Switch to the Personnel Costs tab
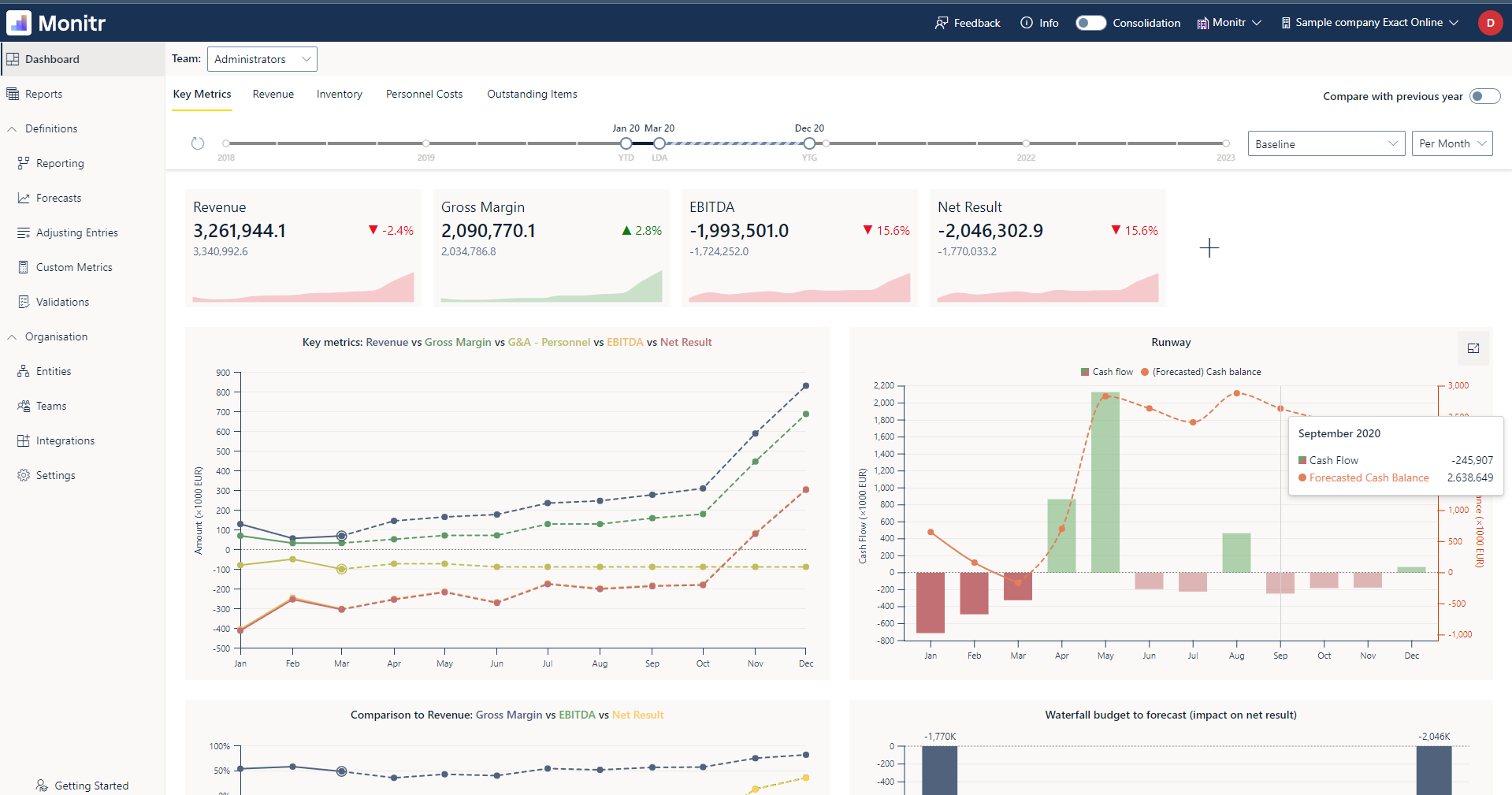This screenshot has height=795, width=1512. pyautogui.click(x=424, y=94)
